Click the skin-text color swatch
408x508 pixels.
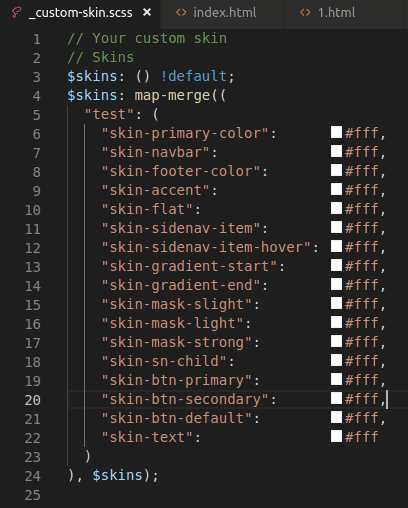[x=336, y=436]
